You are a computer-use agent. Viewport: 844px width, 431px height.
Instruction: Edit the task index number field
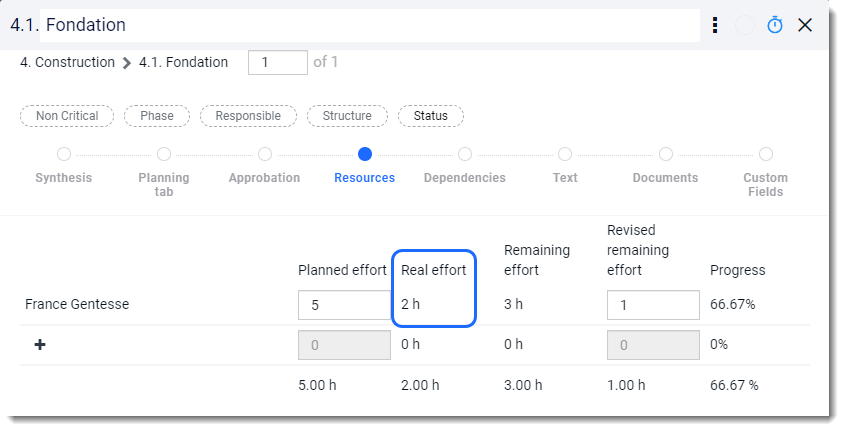click(x=278, y=62)
